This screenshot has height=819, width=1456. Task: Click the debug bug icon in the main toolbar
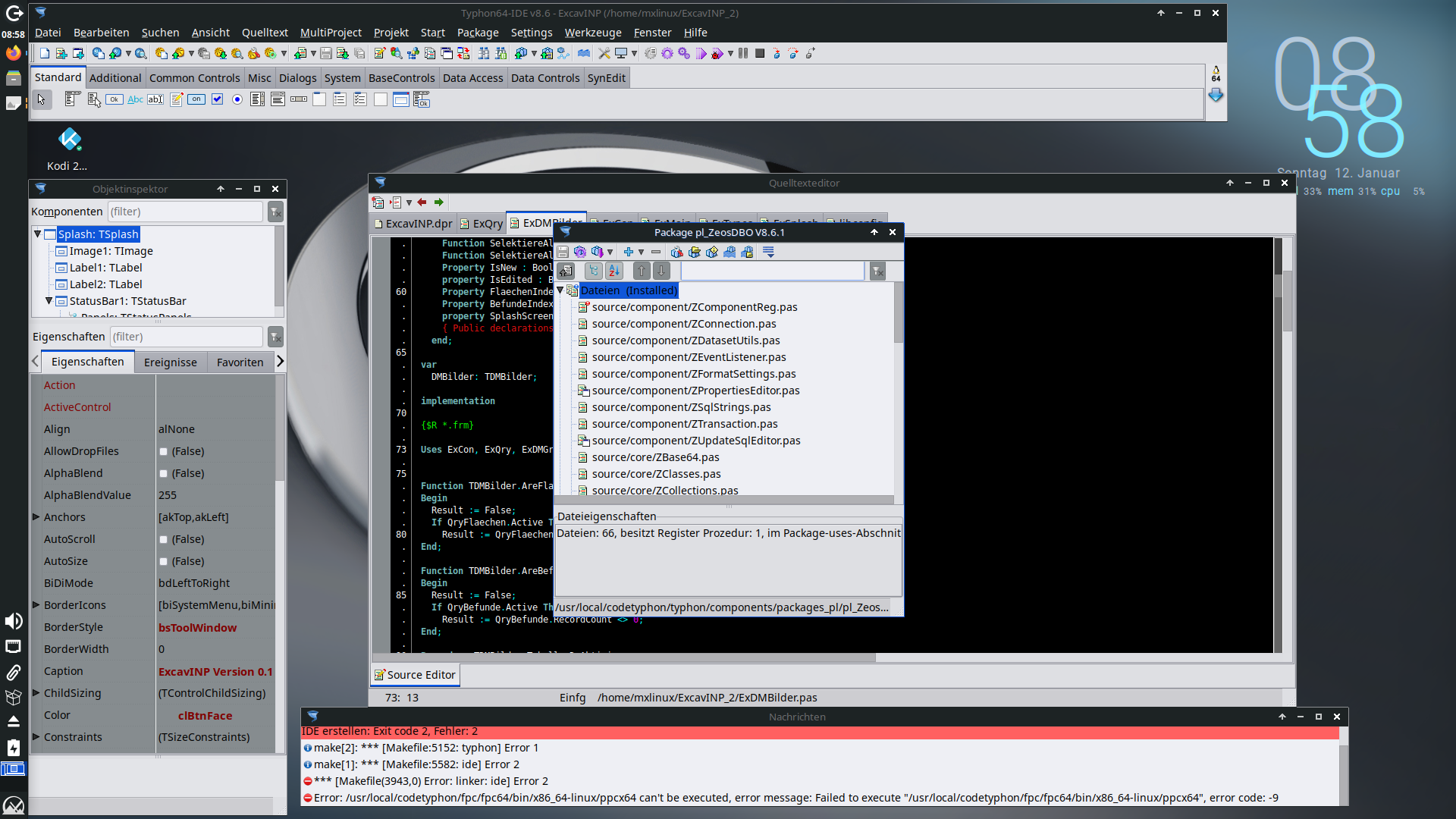coord(717,53)
